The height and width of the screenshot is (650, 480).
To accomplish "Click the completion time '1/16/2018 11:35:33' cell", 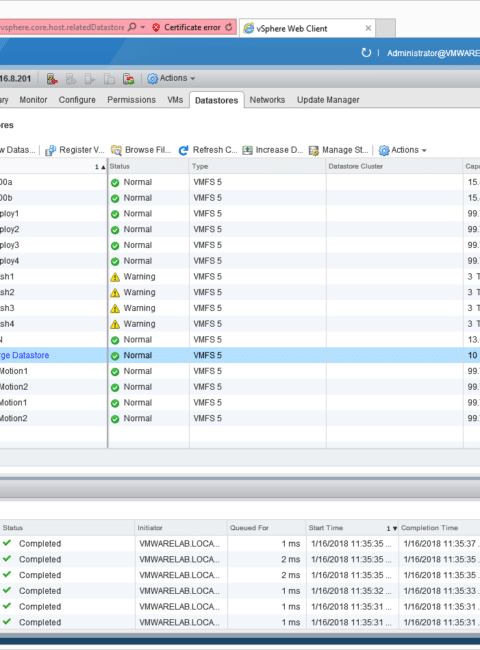I will pos(439,591).
